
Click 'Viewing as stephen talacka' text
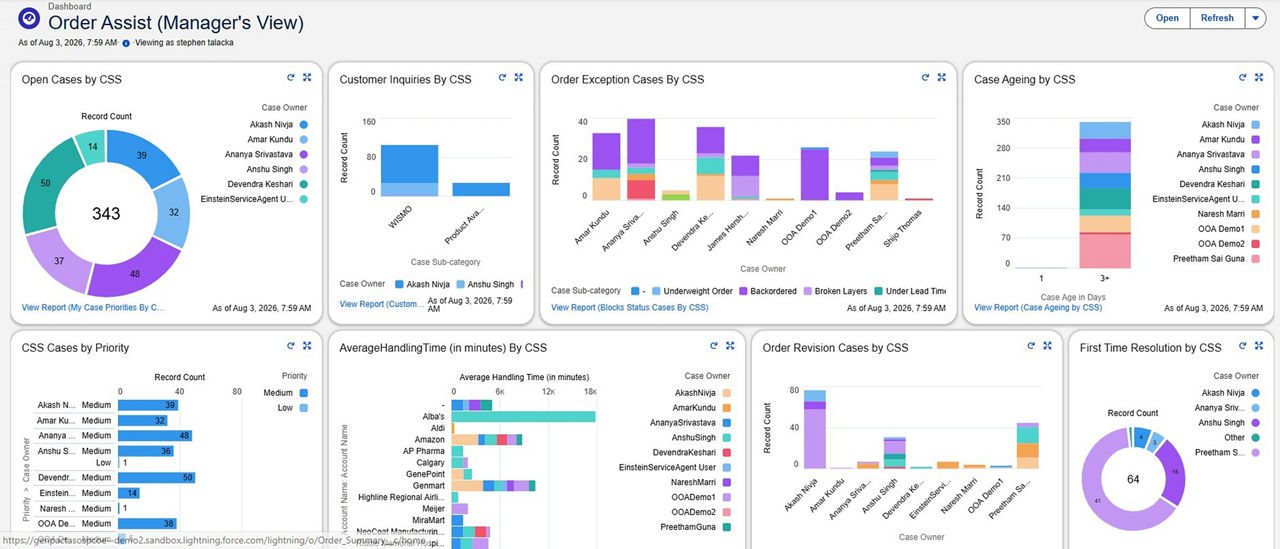click(x=184, y=43)
